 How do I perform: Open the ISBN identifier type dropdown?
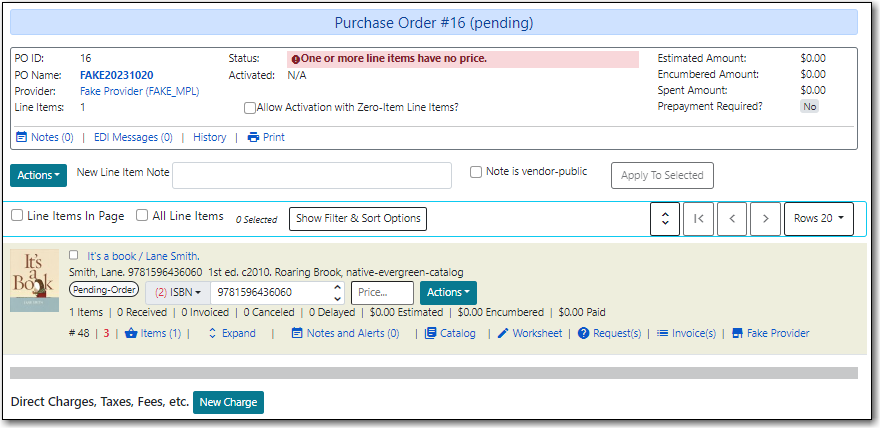tap(178, 293)
